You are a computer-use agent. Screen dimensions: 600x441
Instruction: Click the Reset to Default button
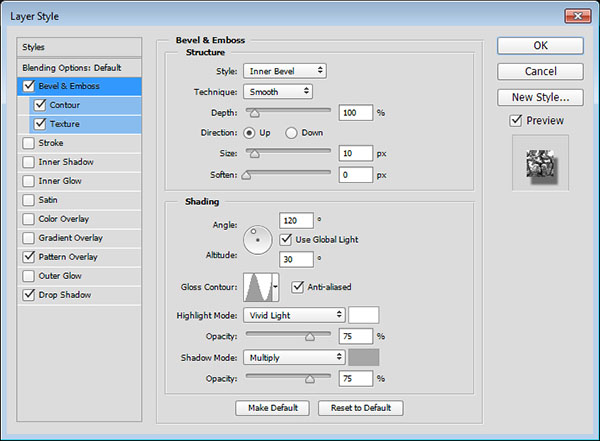tap(361, 408)
